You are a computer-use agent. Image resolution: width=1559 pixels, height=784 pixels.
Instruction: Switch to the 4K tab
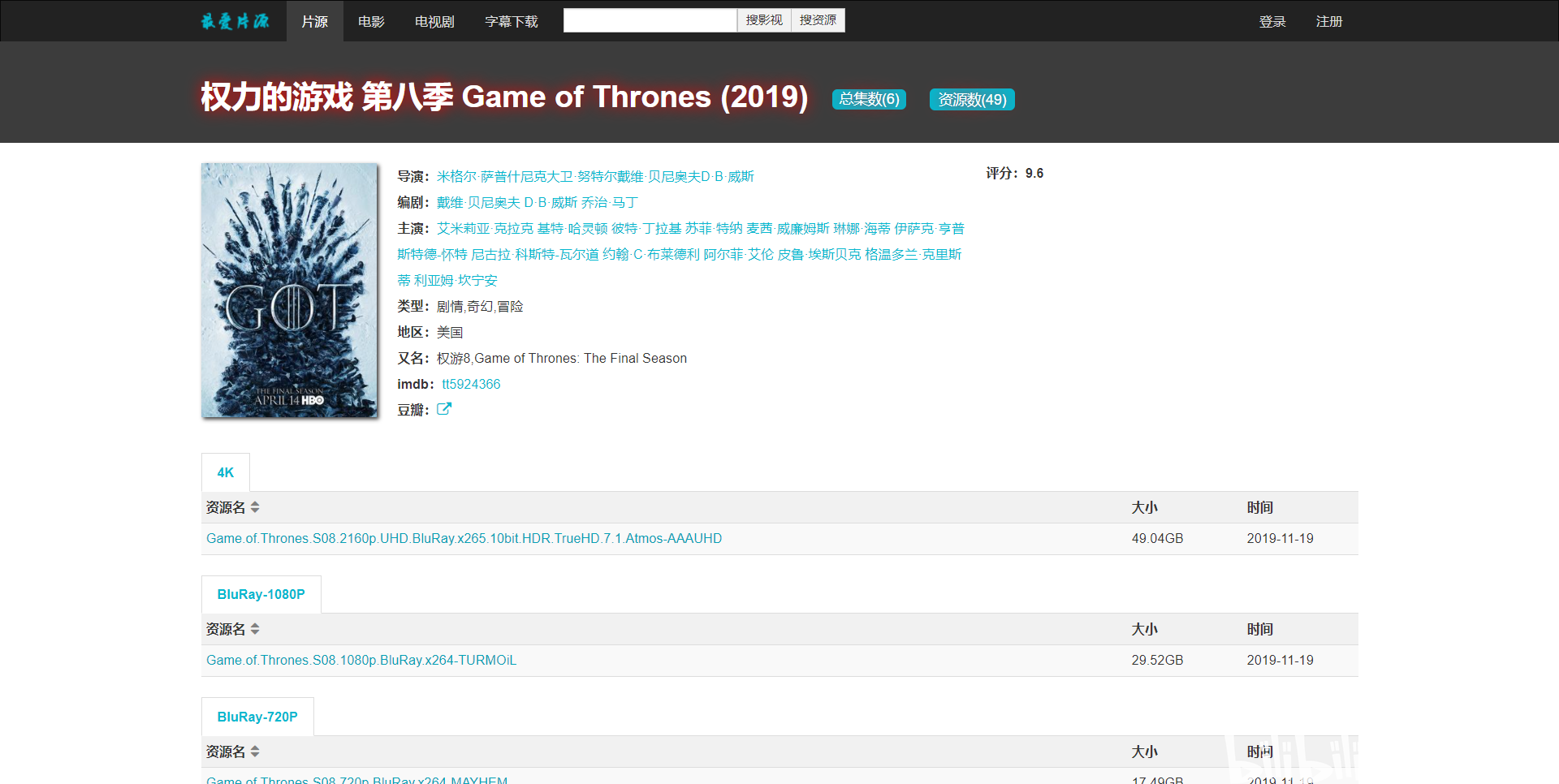tap(226, 472)
